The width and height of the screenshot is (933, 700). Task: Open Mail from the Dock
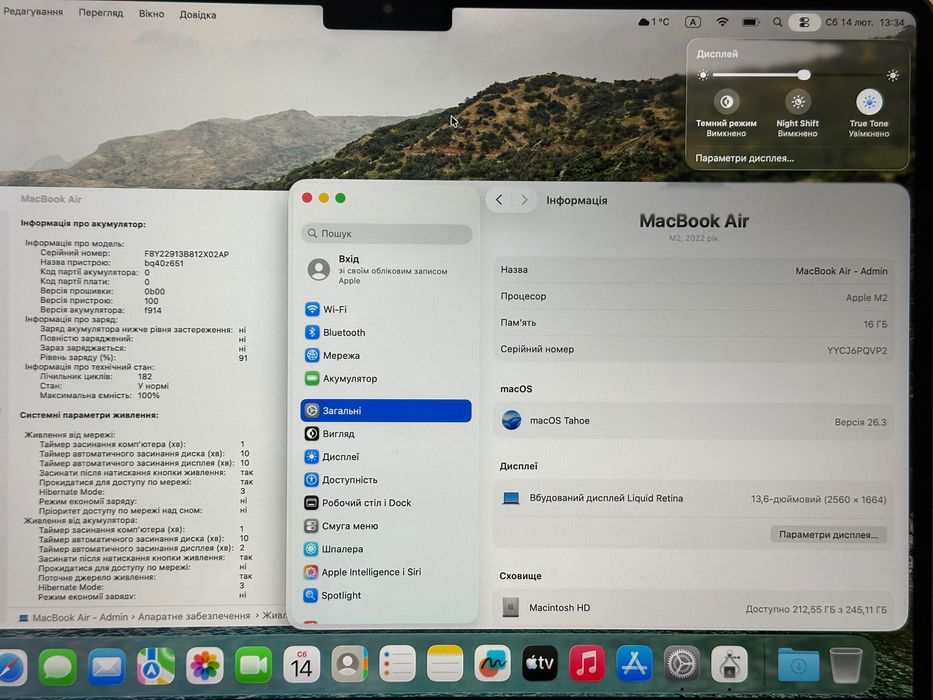107,665
